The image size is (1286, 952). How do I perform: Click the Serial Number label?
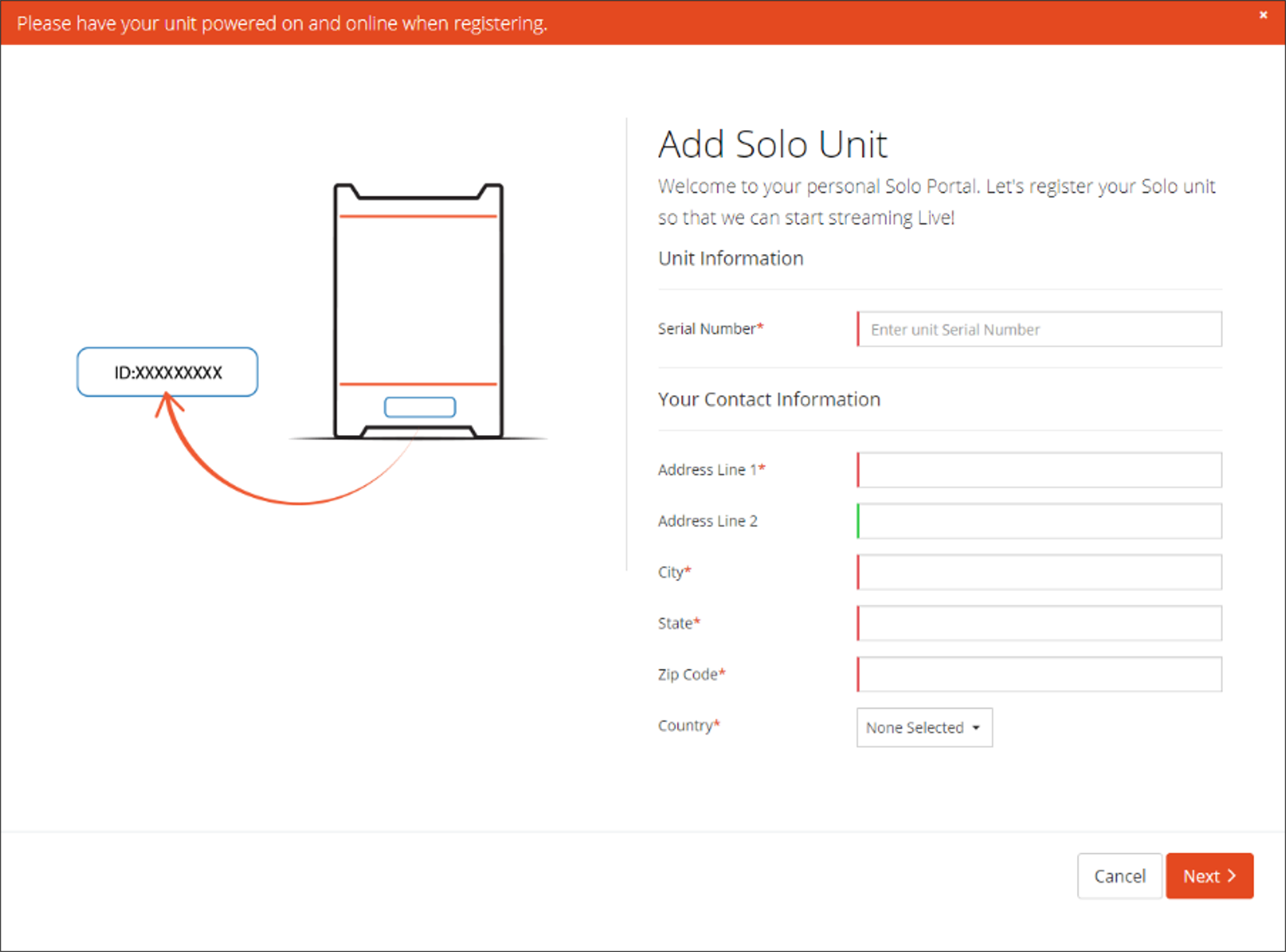(x=710, y=329)
